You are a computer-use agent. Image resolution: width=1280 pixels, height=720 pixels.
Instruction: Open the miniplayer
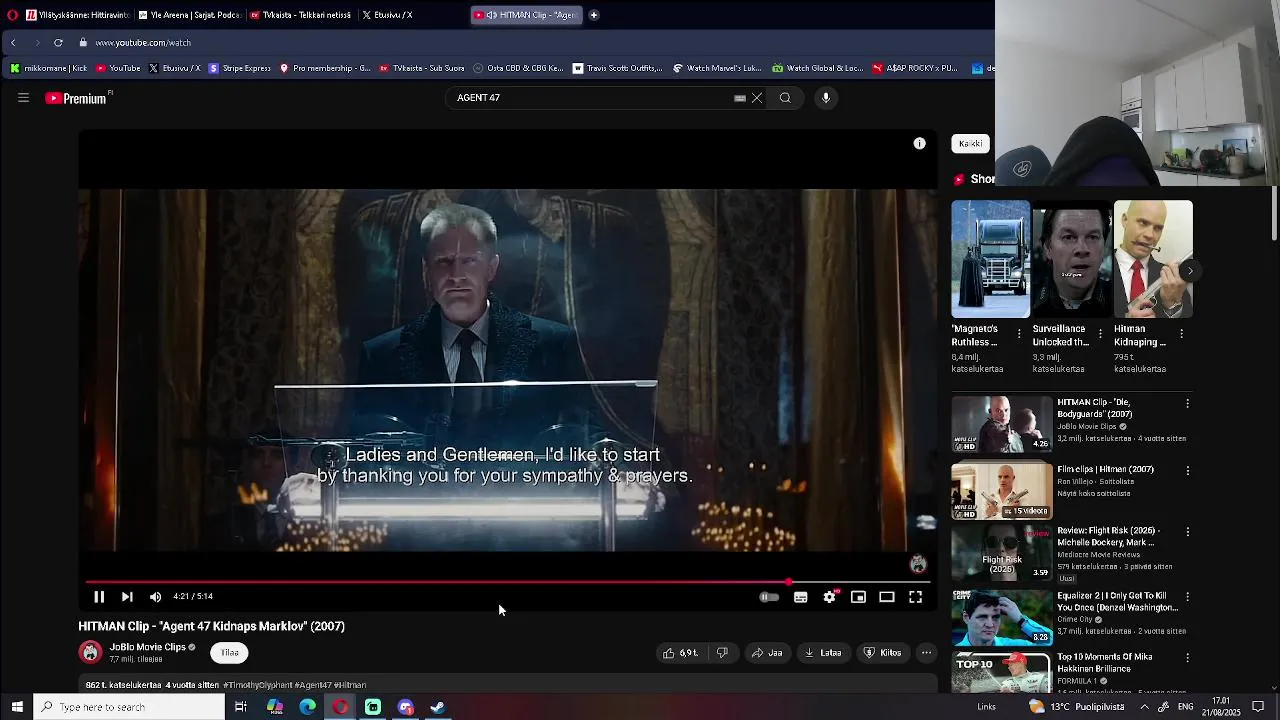[858, 597]
